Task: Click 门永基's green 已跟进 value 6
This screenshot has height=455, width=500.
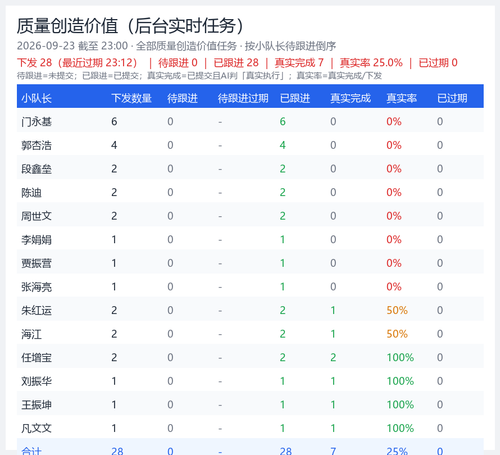Action: [x=282, y=122]
